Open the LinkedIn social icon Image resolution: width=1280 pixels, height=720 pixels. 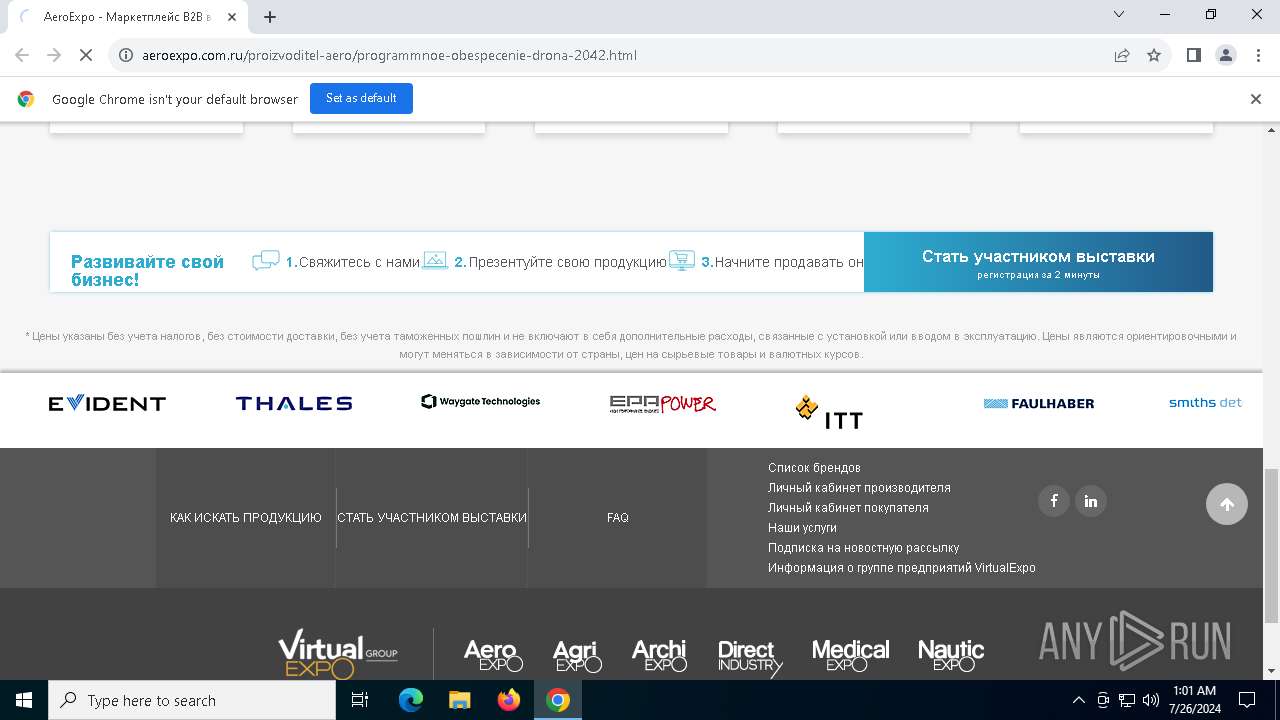coord(1091,501)
